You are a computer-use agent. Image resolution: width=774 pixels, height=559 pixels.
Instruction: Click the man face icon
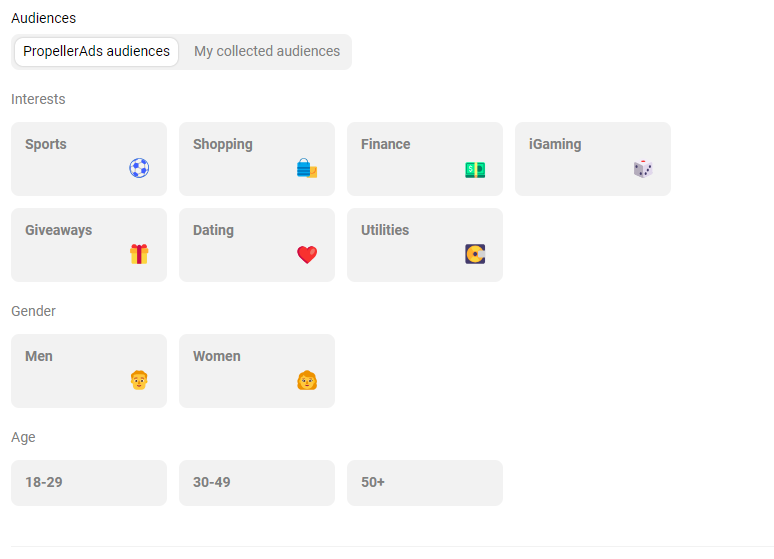pyautogui.click(x=139, y=380)
